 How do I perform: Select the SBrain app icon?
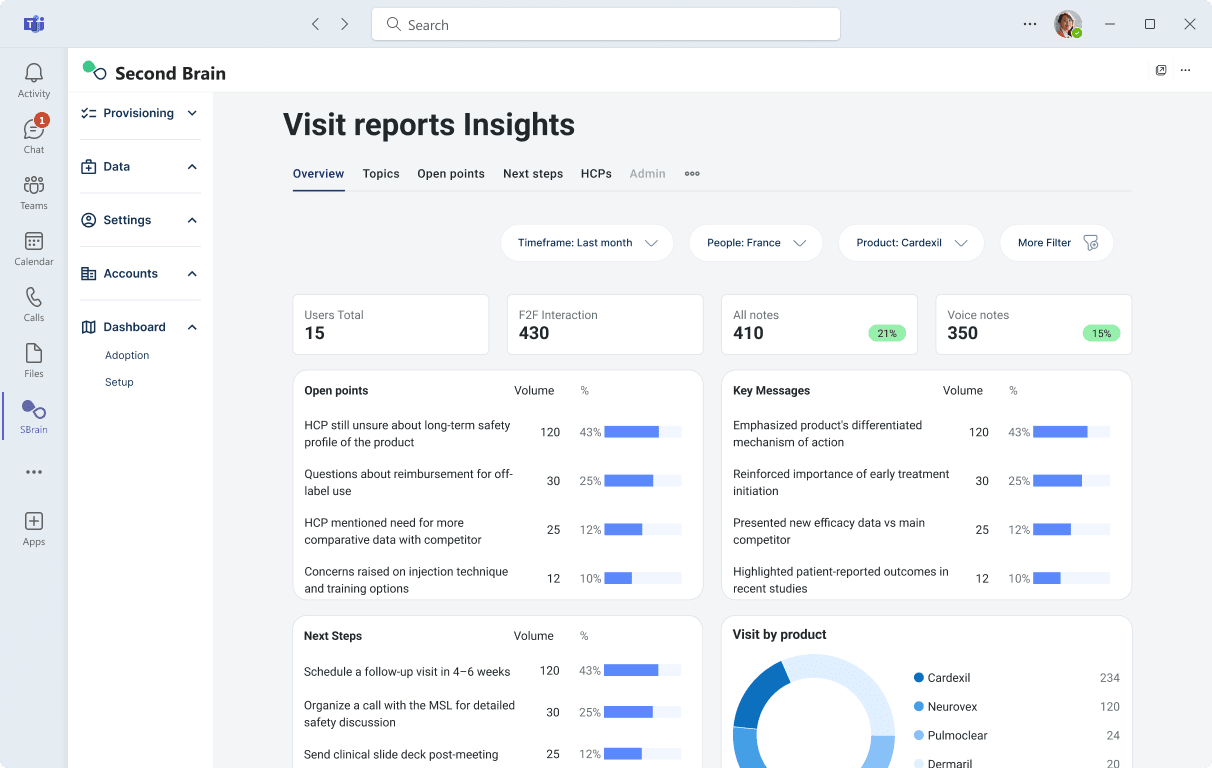coord(34,410)
